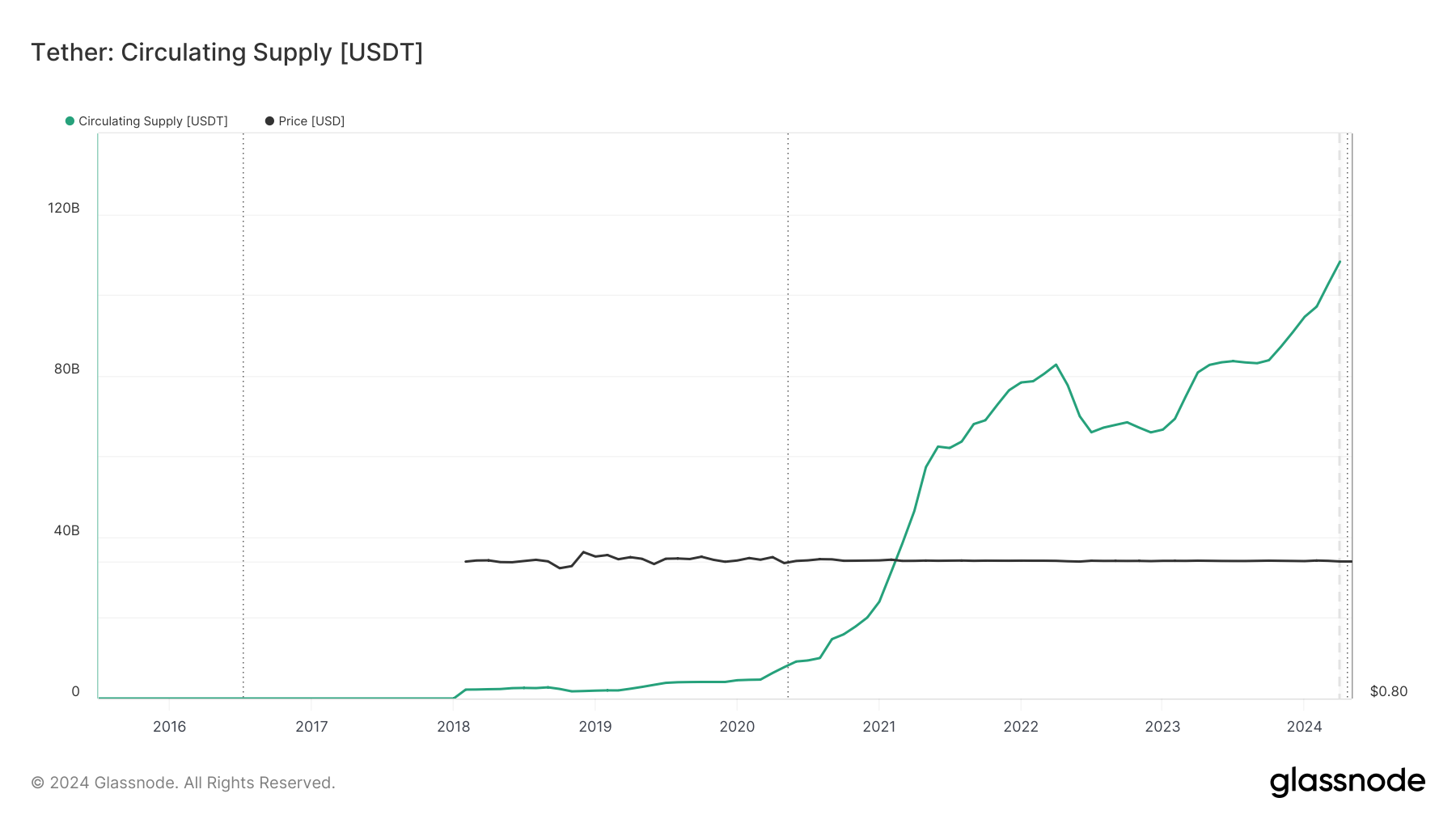1456x819 pixels.
Task: Click the 2021 x-axis label
Action: [879, 726]
